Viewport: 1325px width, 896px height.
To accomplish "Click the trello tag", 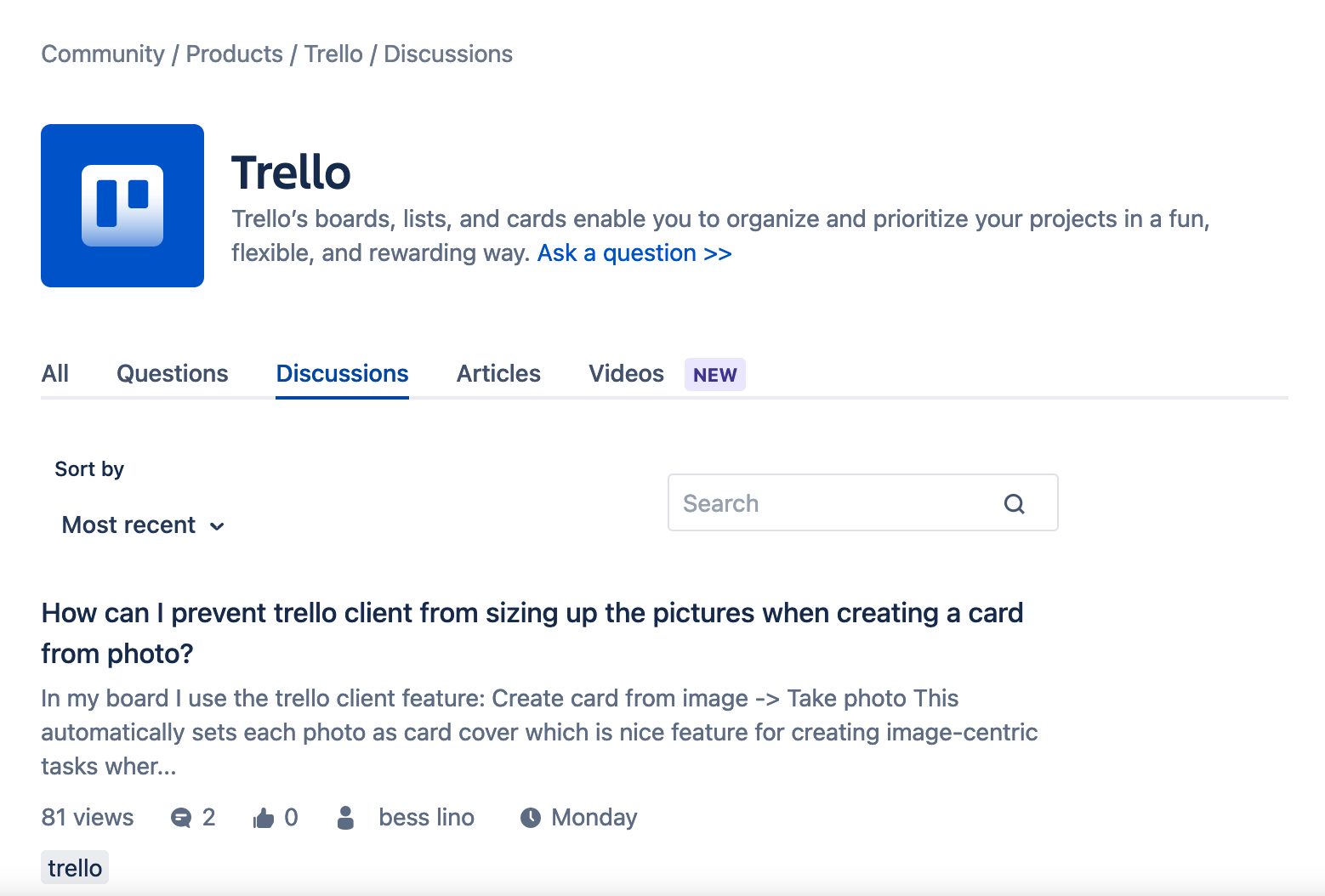I will tap(75, 868).
